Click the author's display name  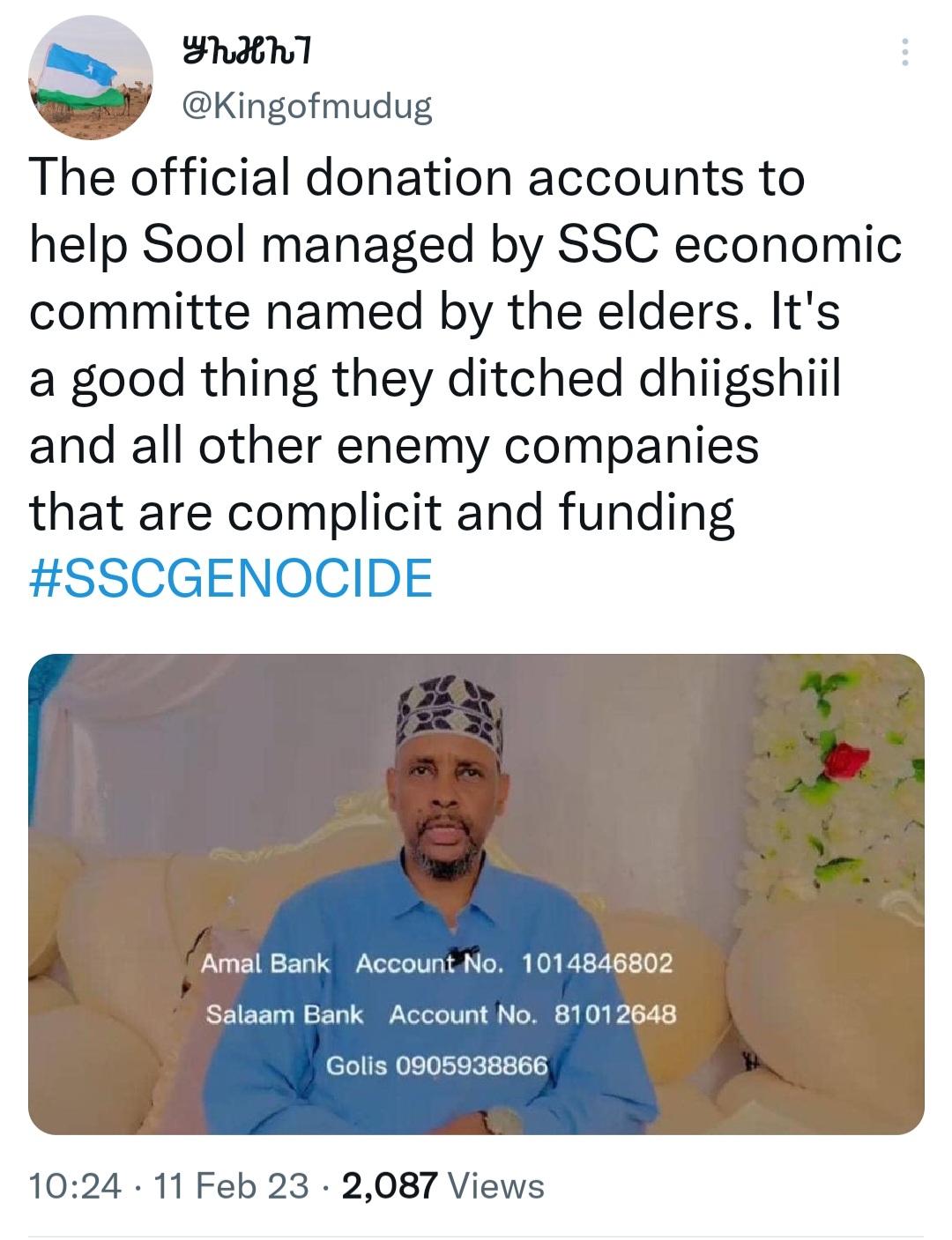coord(244,55)
